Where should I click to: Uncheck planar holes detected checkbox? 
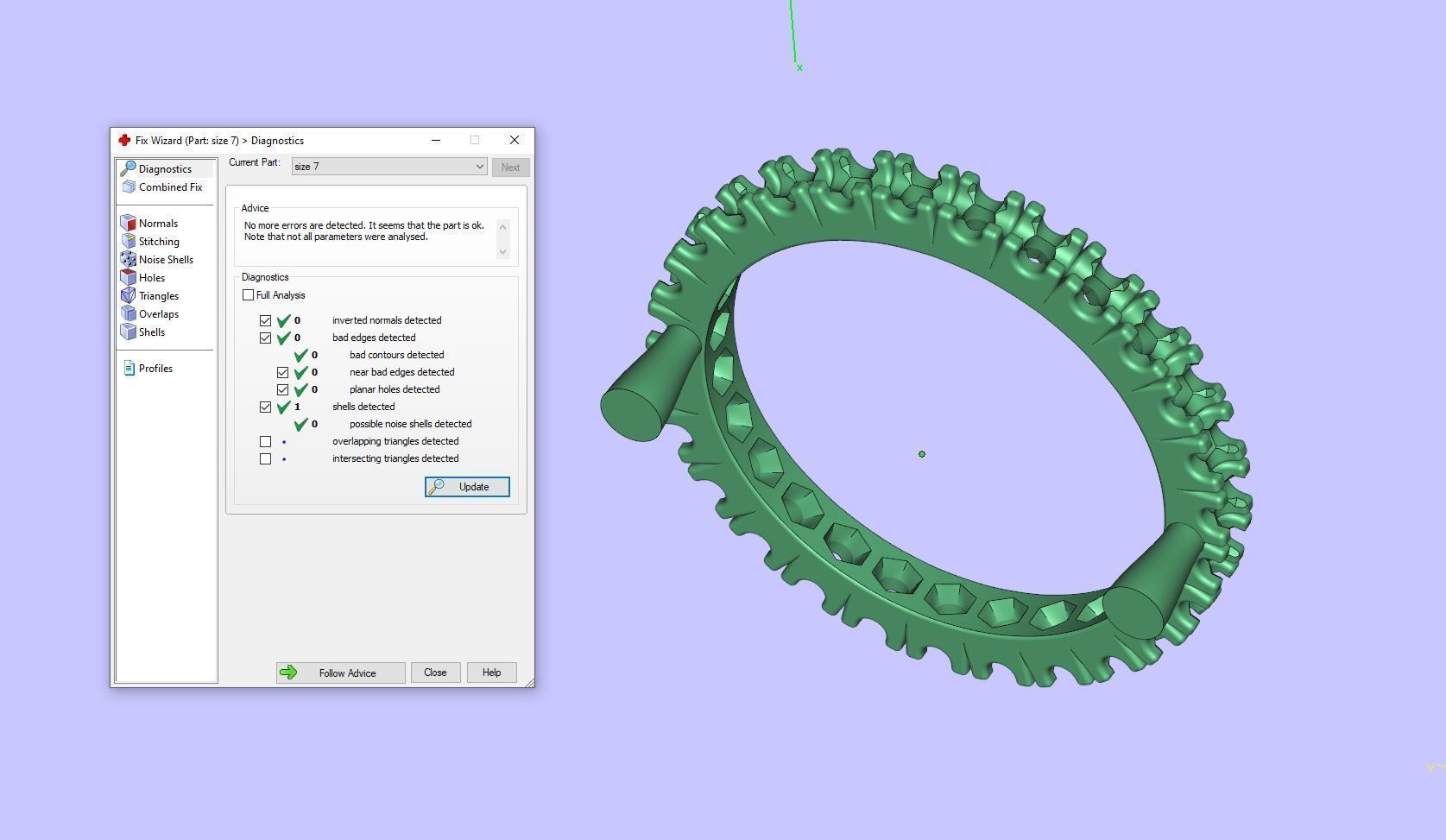pyautogui.click(x=283, y=389)
